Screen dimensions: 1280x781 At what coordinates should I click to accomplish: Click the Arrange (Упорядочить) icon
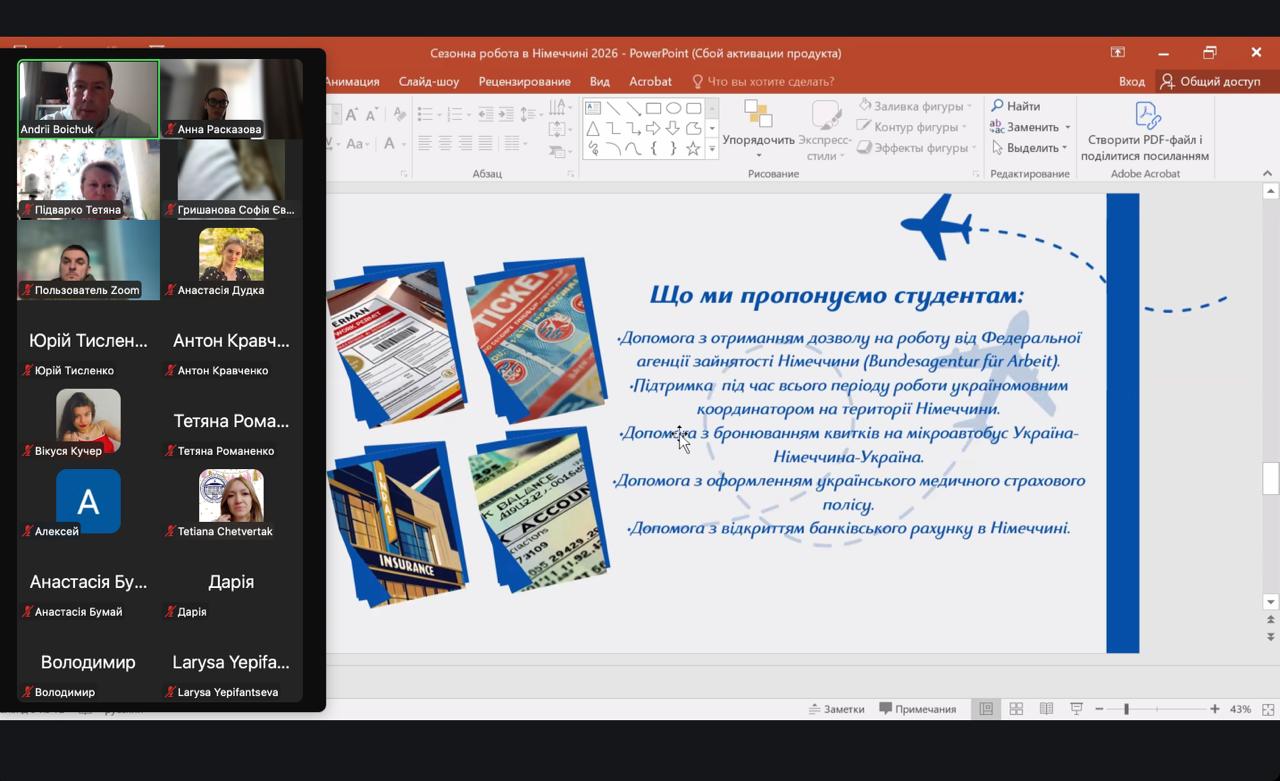(758, 116)
